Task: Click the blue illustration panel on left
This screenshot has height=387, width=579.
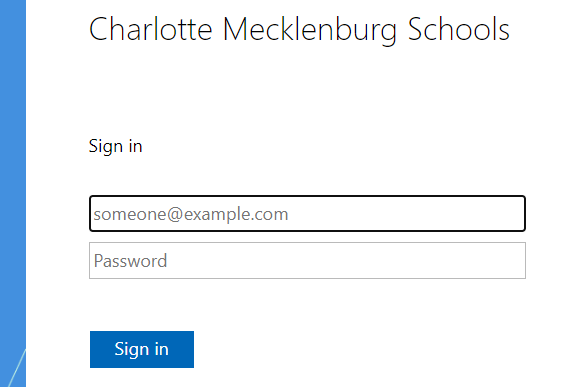Action: tap(13, 194)
